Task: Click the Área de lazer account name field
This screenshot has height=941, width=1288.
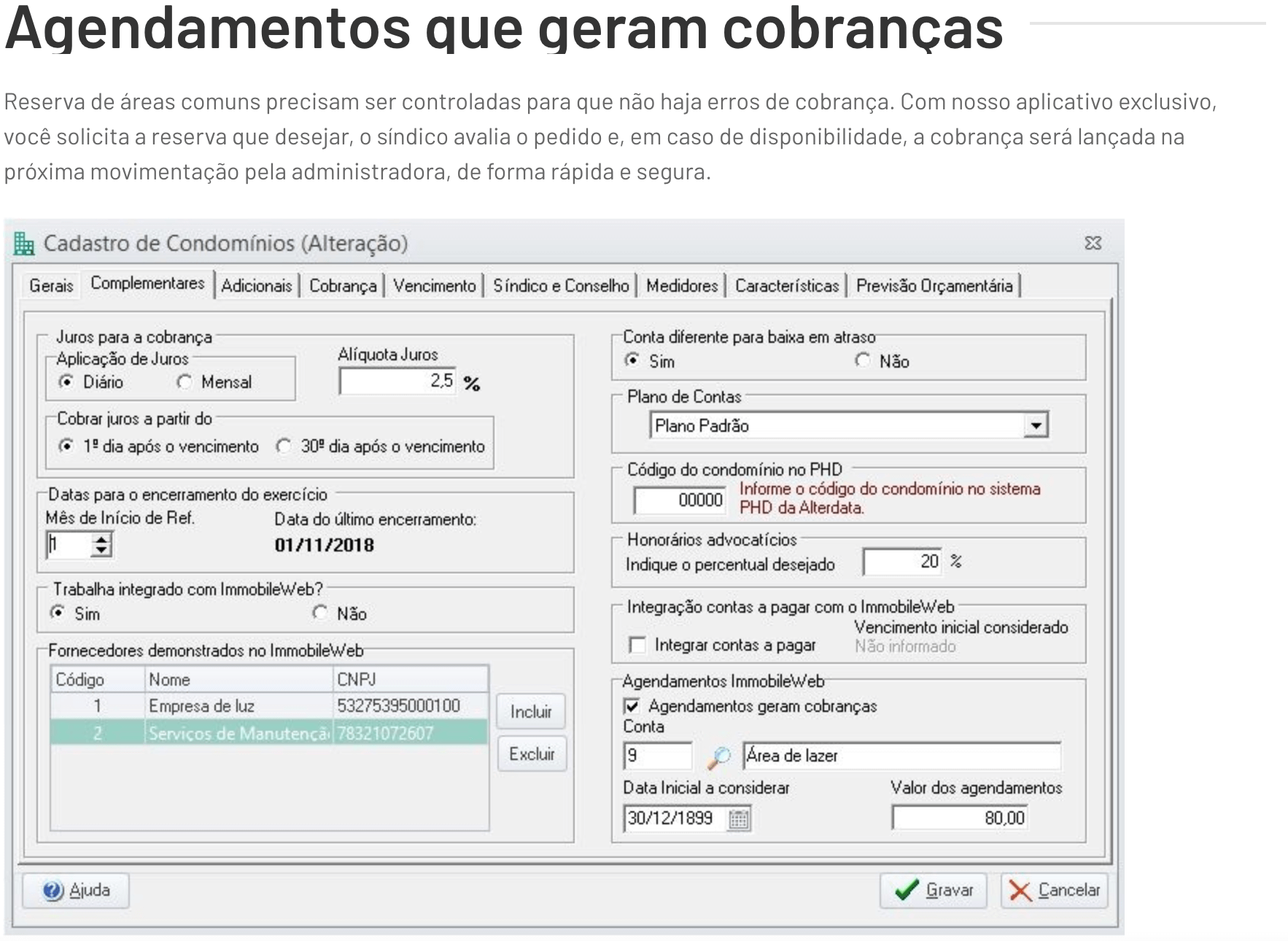Action: [x=901, y=756]
